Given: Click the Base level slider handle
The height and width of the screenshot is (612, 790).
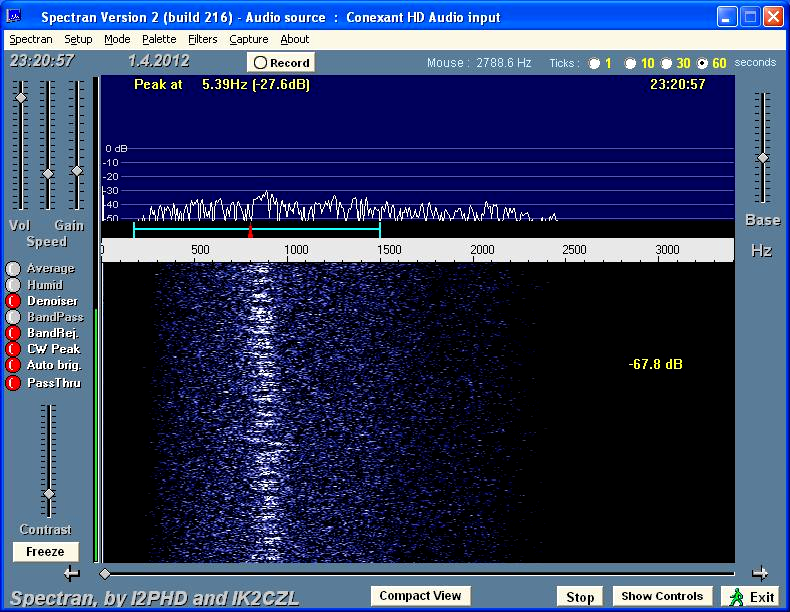Looking at the screenshot, I should coord(763,158).
